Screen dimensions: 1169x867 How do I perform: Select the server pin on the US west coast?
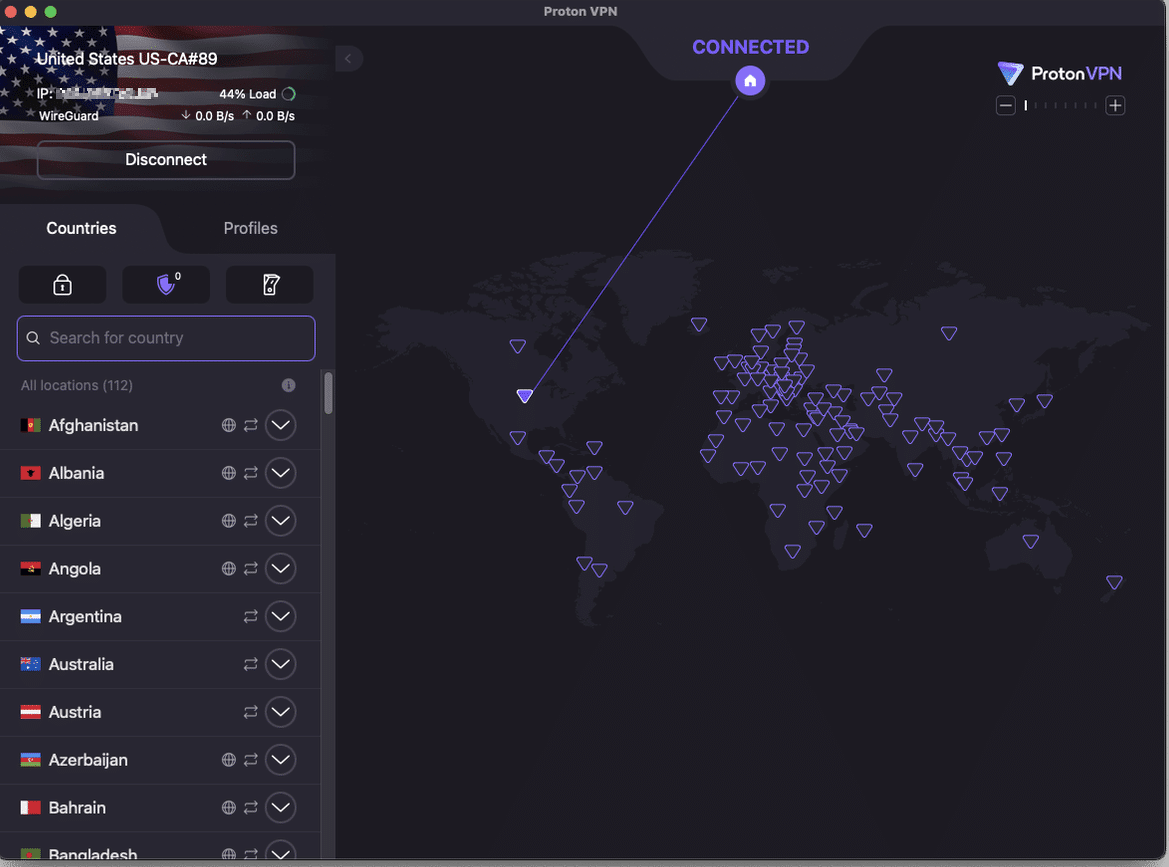click(x=525, y=395)
